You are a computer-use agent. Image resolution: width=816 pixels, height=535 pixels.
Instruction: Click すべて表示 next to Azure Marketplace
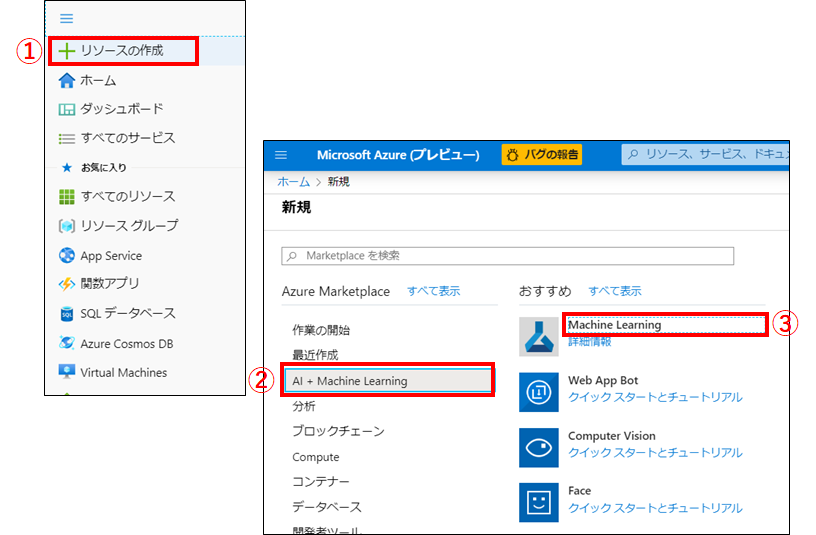pos(434,291)
